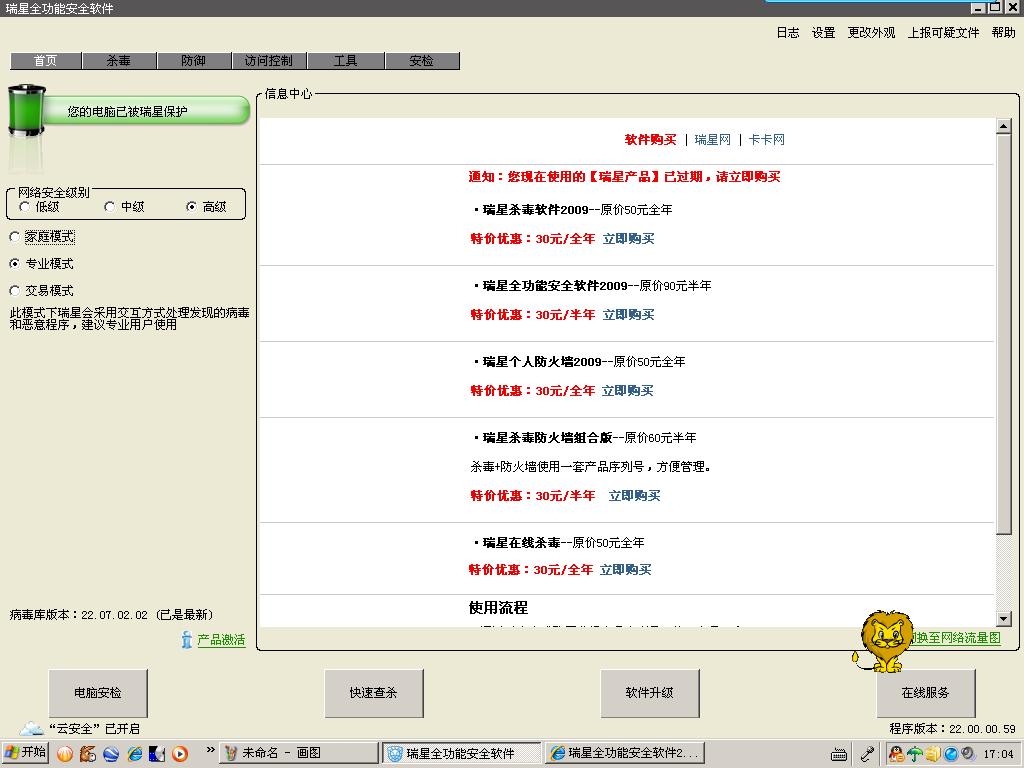Open the 杀毒 tab
The height and width of the screenshot is (768, 1024).
[119, 61]
